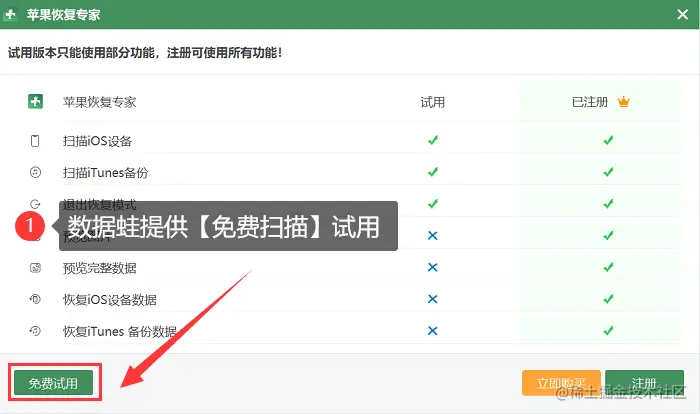Viewport: 700px width, 414px height.
Task: Click the 苹果恢复专家 table header label
Action: (100, 102)
